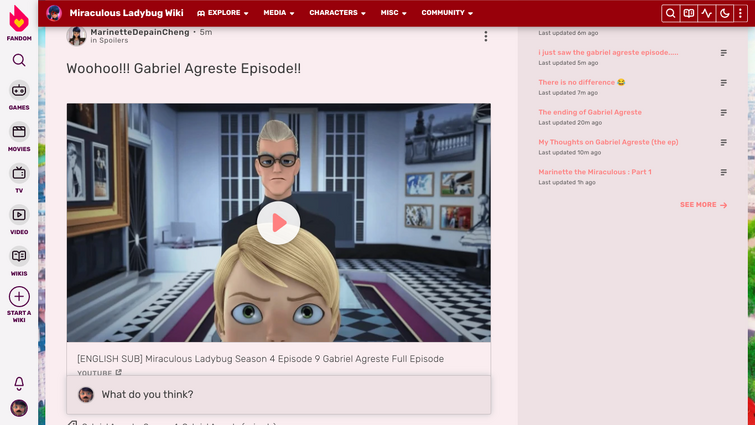Open recent activity icon in top bar
Image resolution: width=755 pixels, height=425 pixels.
tap(706, 13)
